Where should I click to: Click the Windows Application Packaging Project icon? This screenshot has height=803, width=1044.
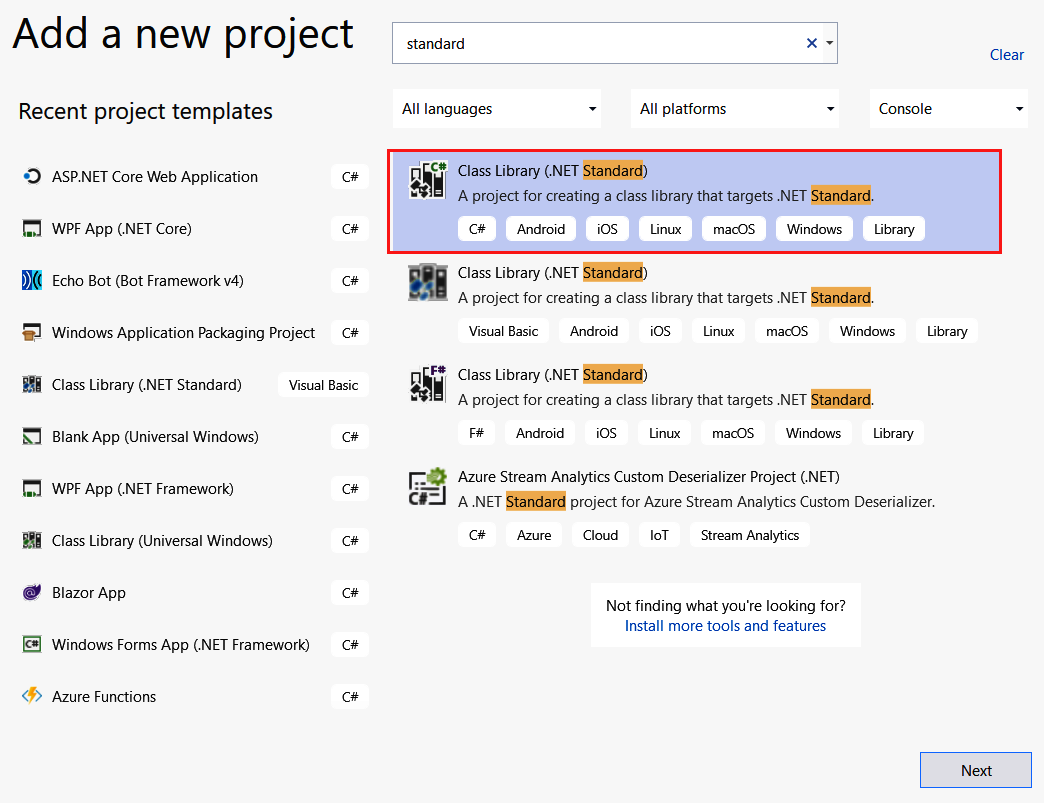pyautogui.click(x=31, y=332)
